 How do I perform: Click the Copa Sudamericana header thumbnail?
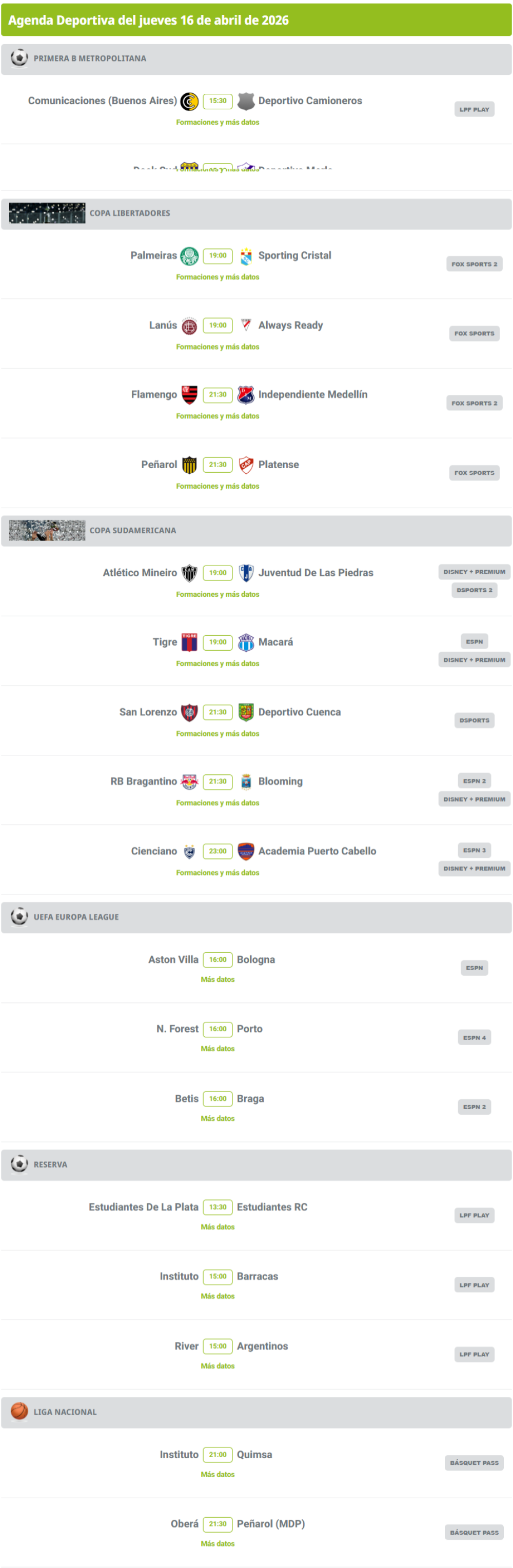[48, 530]
